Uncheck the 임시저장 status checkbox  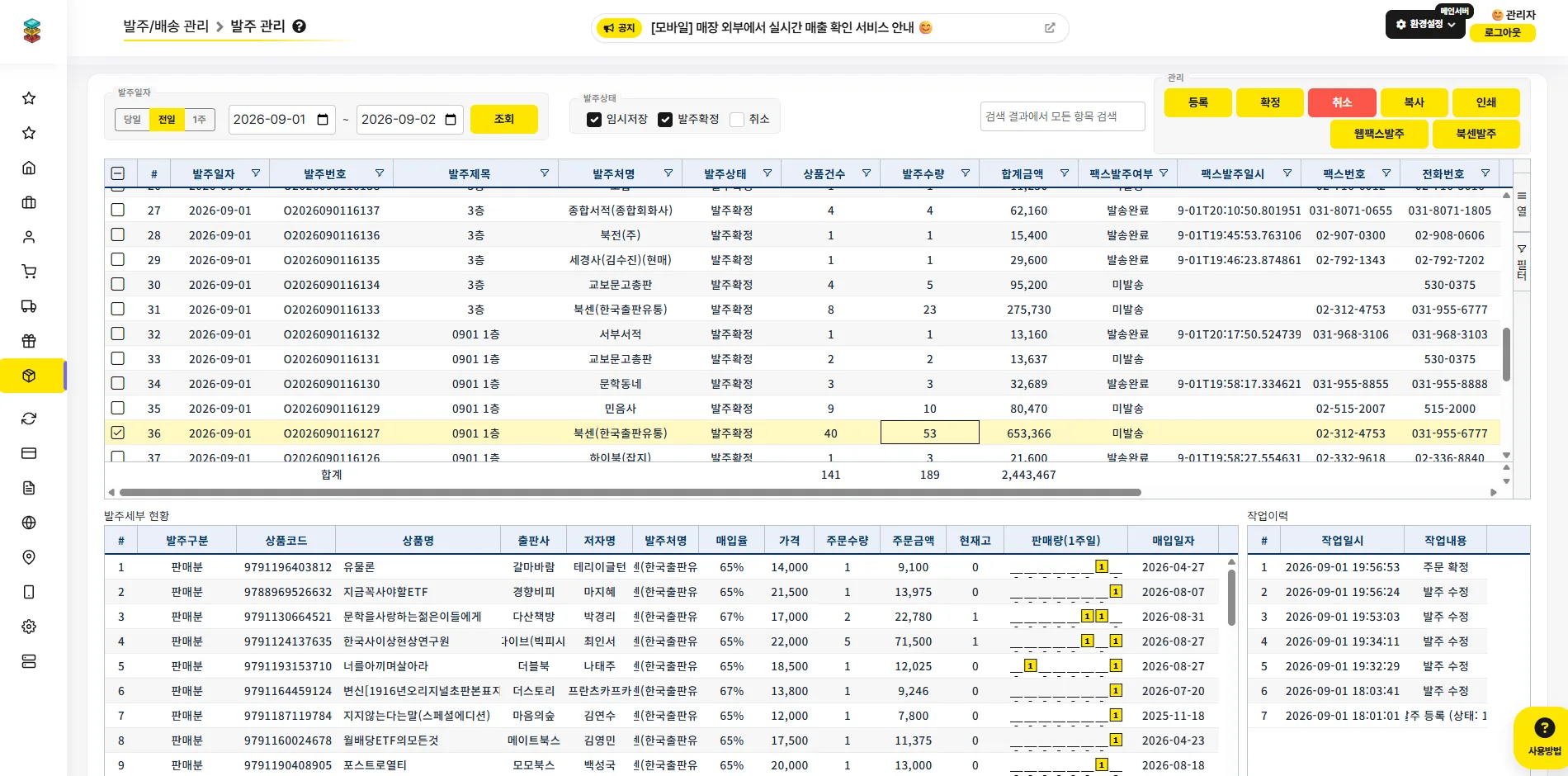click(x=594, y=120)
